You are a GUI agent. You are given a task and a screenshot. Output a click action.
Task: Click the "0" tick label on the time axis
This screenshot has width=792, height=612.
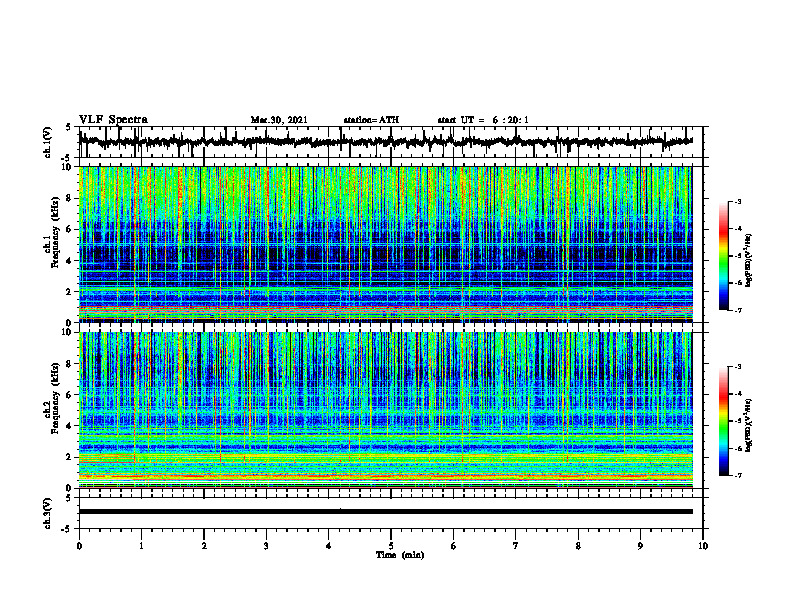[x=79, y=546]
